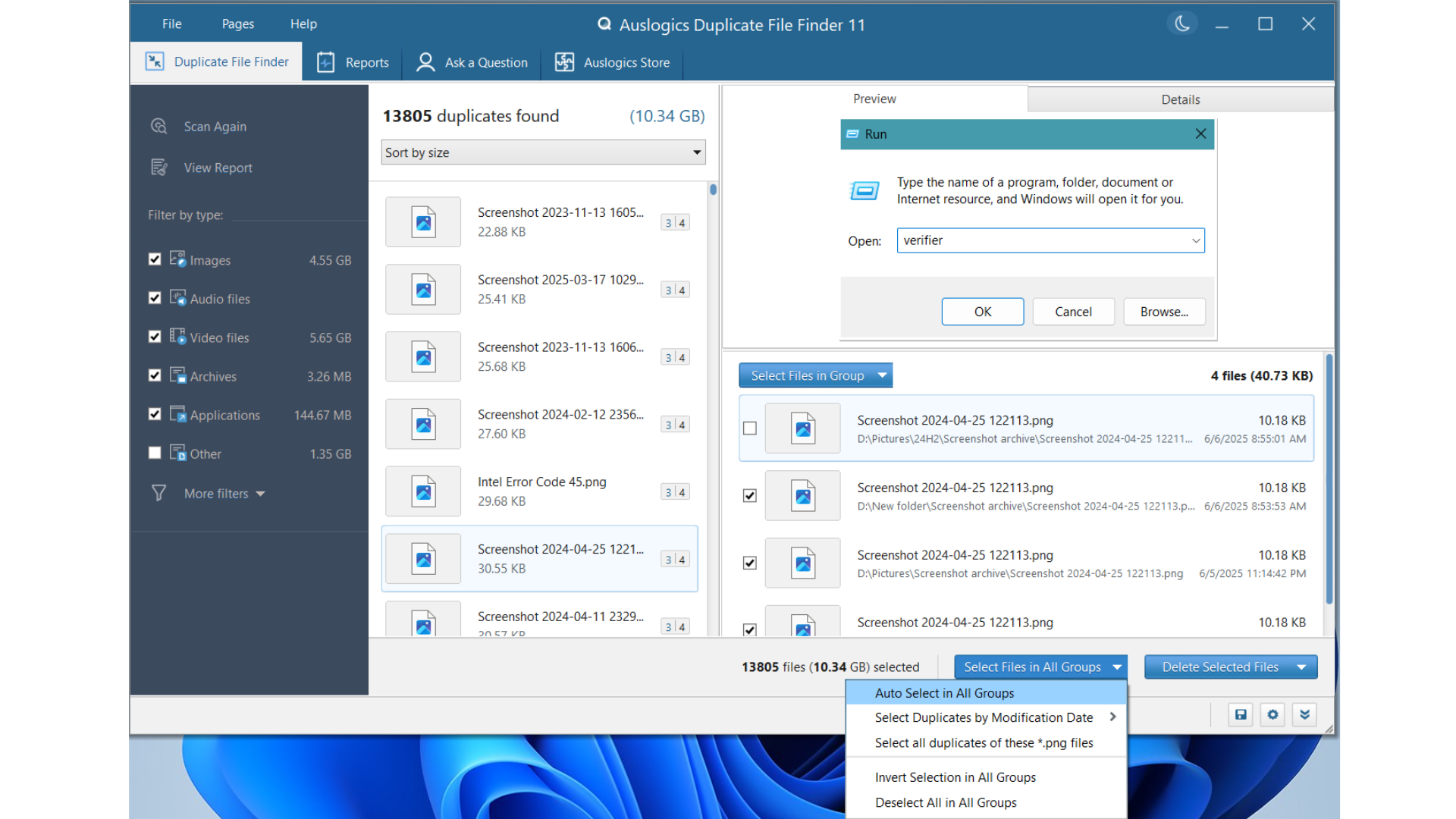The height and width of the screenshot is (819, 1456).
Task: Click Browse... in the Run dialog
Action: click(1163, 312)
